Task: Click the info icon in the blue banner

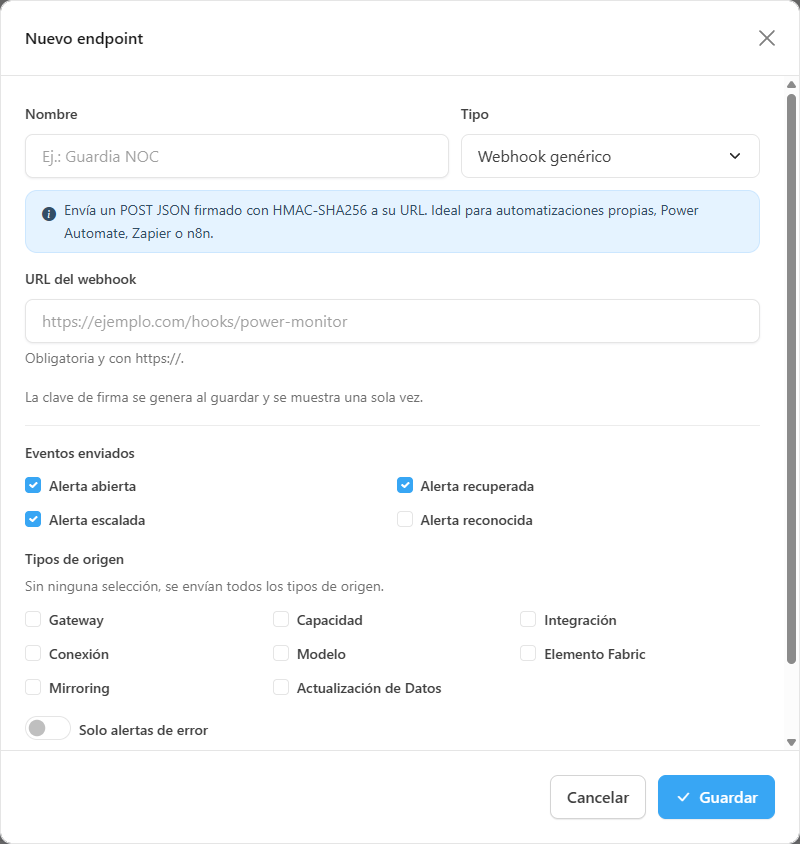Action: click(x=49, y=214)
